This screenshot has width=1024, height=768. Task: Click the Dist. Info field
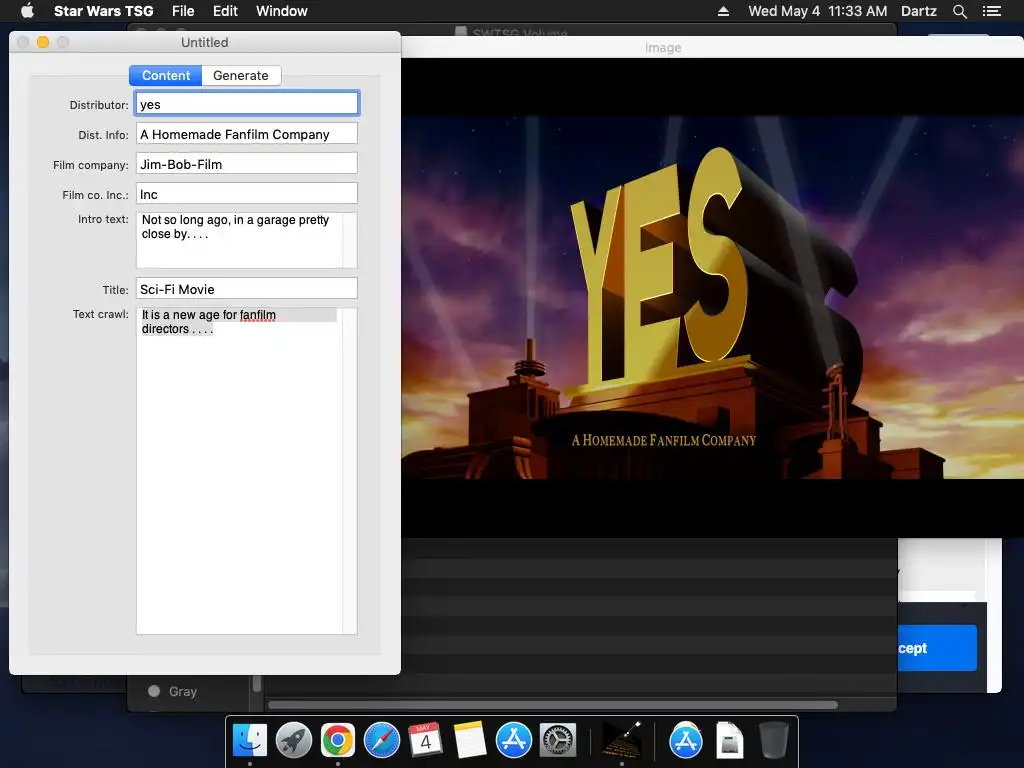tap(247, 134)
